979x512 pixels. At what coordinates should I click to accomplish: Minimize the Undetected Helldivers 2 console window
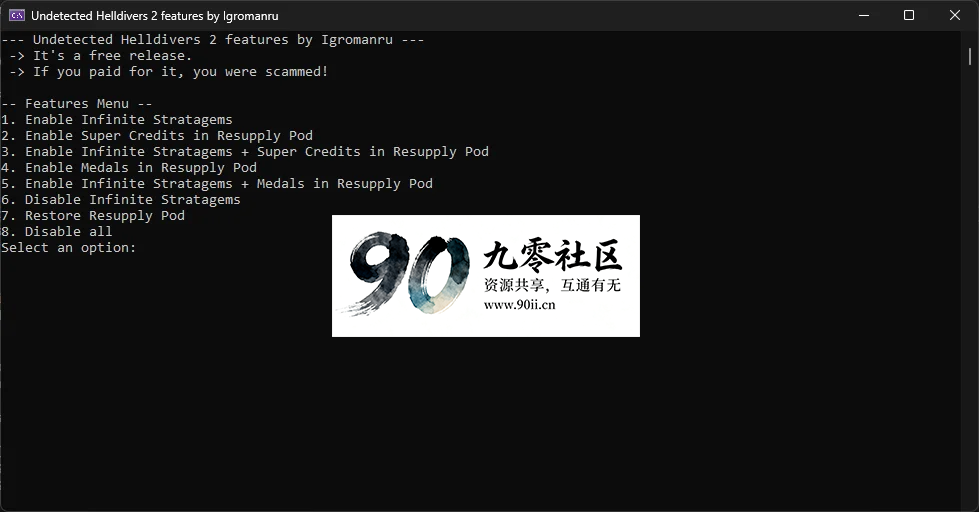tap(864, 15)
